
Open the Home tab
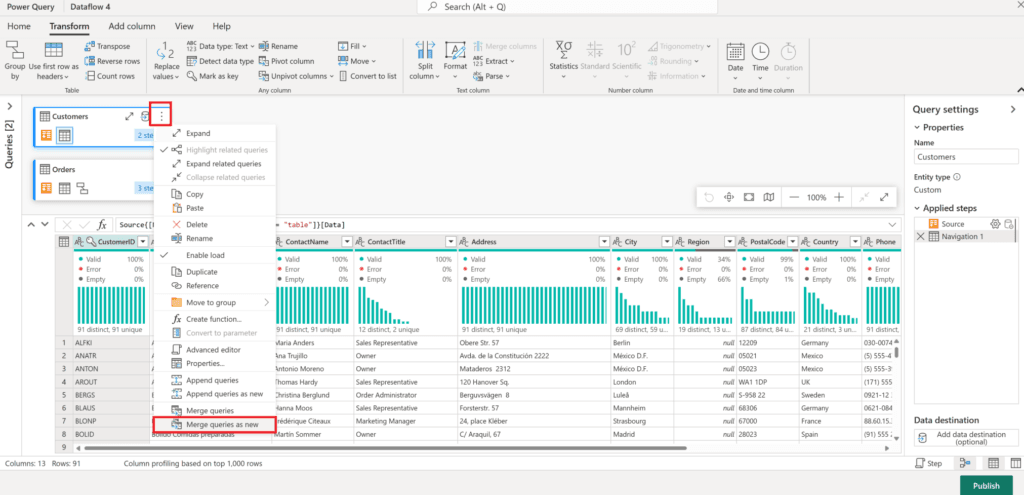tap(18, 26)
